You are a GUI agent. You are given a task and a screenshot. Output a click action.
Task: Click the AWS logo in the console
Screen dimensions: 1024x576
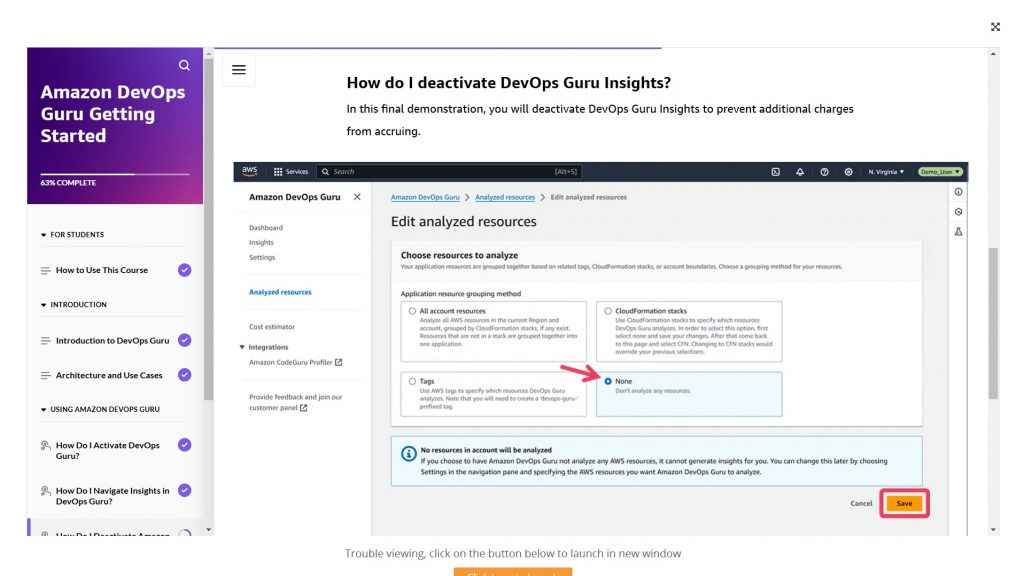[x=248, y=171]
